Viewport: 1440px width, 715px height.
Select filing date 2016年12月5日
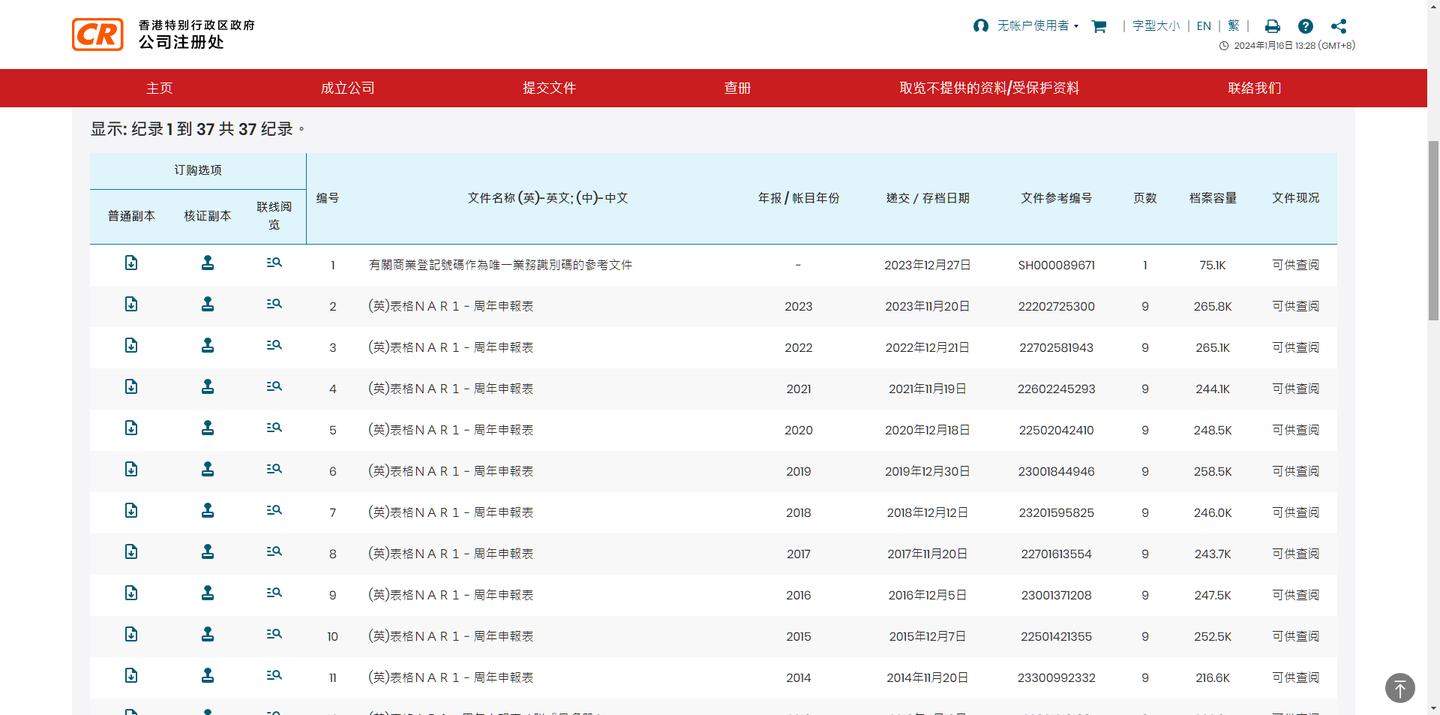coord(927,595)
